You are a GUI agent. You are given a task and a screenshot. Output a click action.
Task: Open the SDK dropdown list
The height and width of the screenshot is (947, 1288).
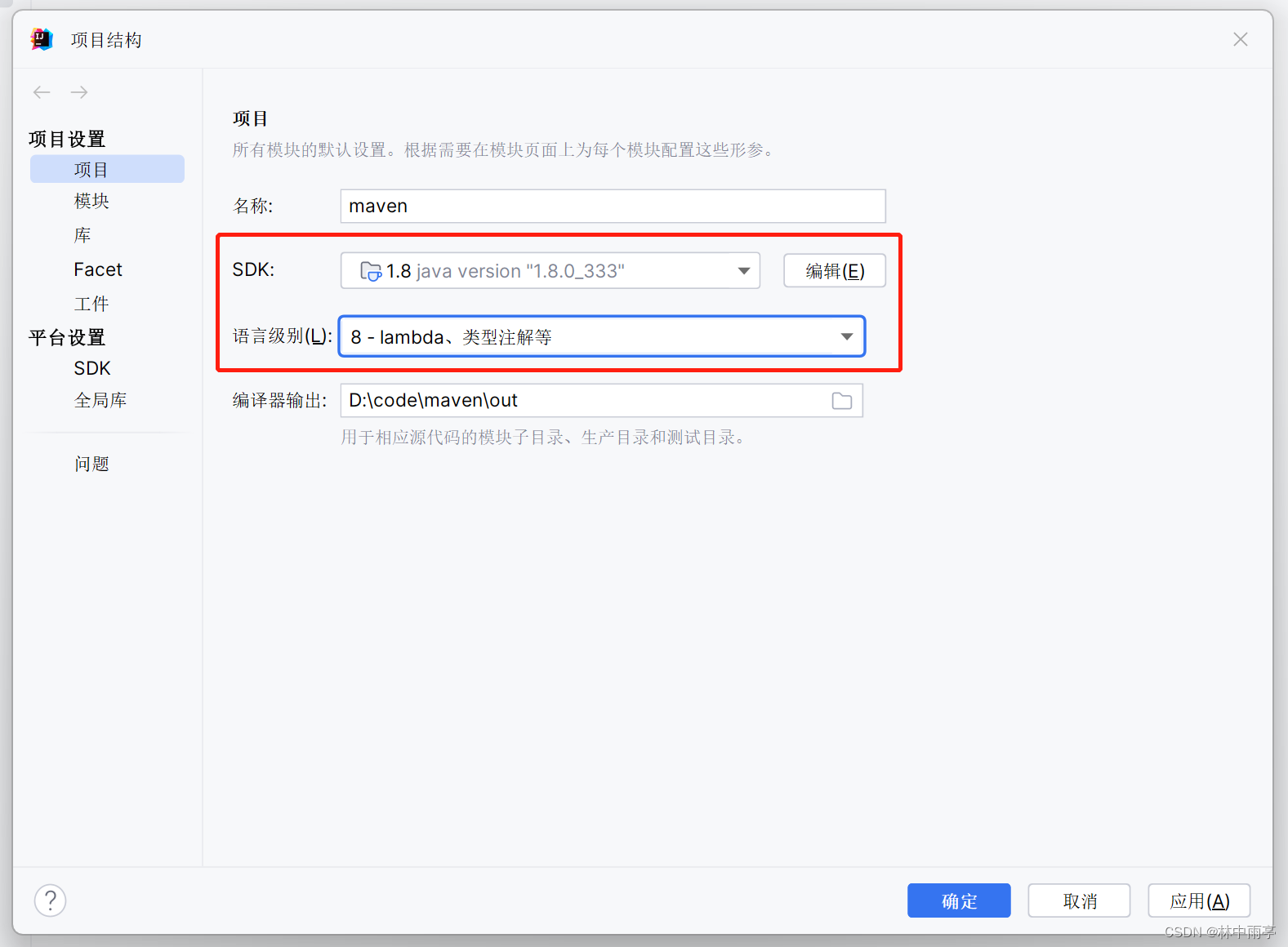coord(550,271)
